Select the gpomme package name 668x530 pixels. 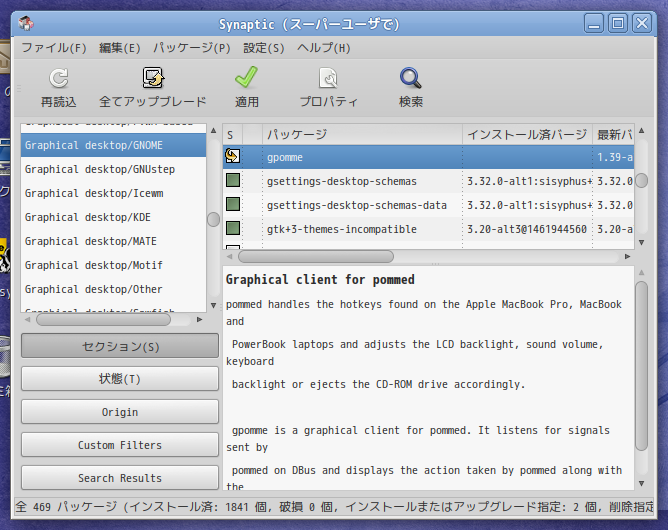tap(285, 157)
